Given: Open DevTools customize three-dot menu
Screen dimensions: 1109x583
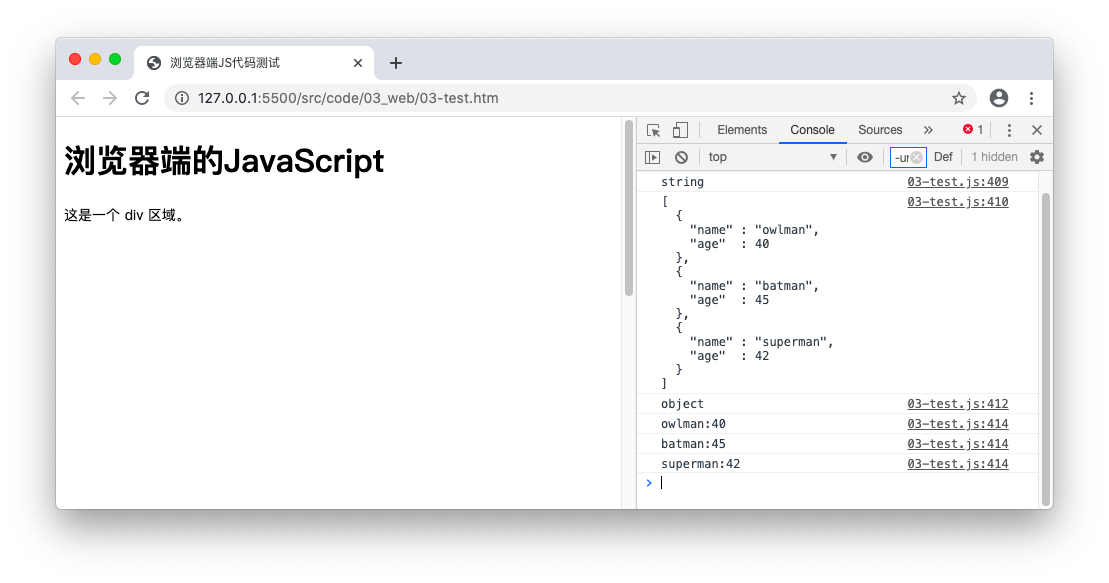Looking at the screenshot, I should (x=1009, y=130).
